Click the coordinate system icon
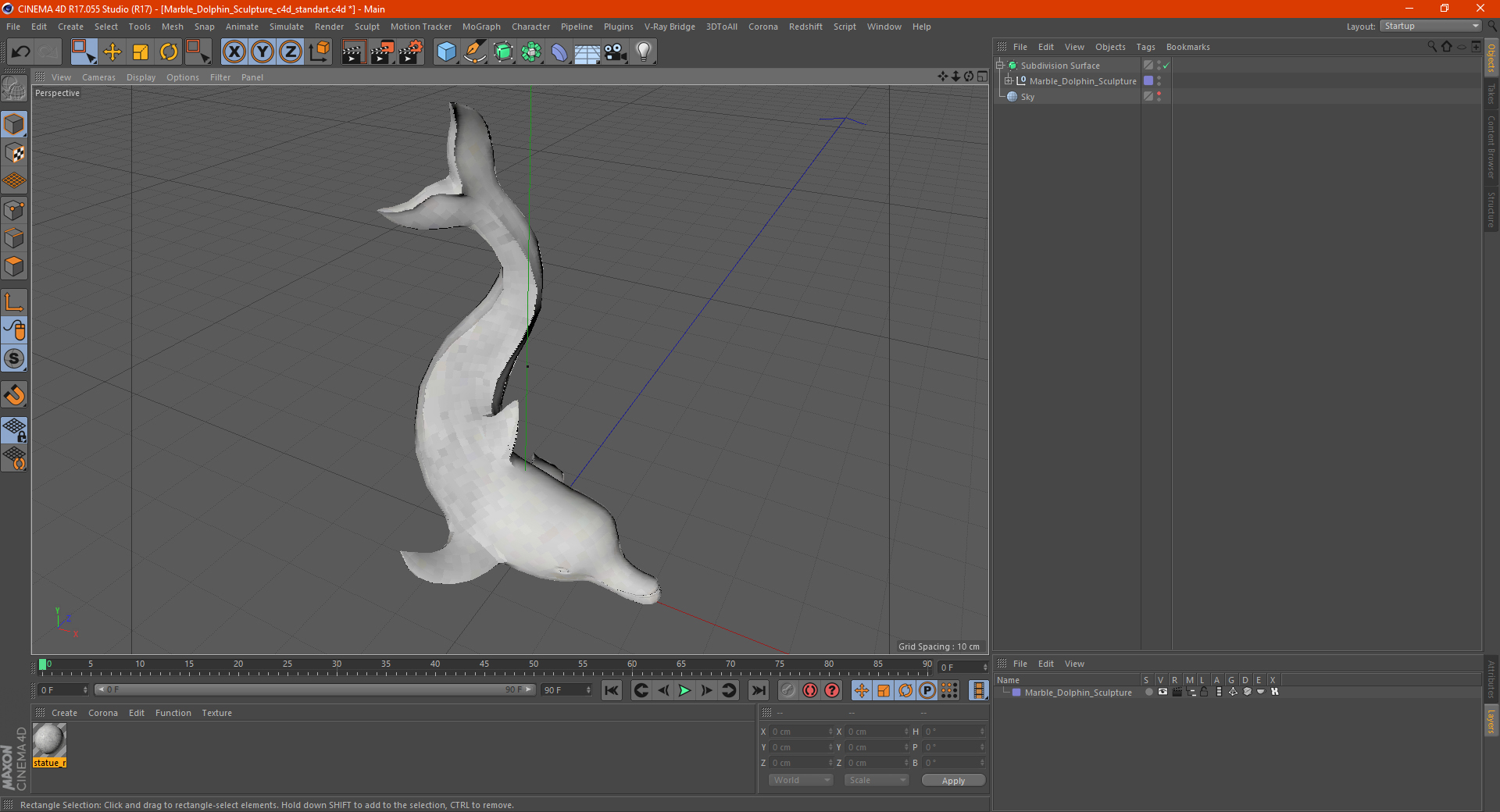Viewport: 1500px width, 812px height. (x=320, y=52)
